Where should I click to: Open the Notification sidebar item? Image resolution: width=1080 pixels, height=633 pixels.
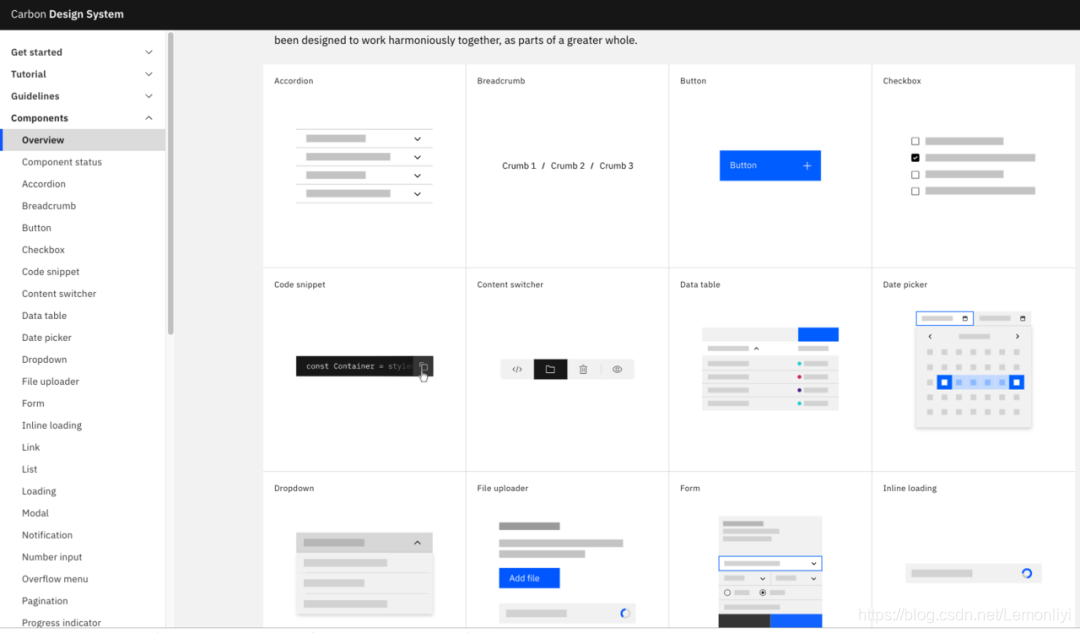coord(47,535)
